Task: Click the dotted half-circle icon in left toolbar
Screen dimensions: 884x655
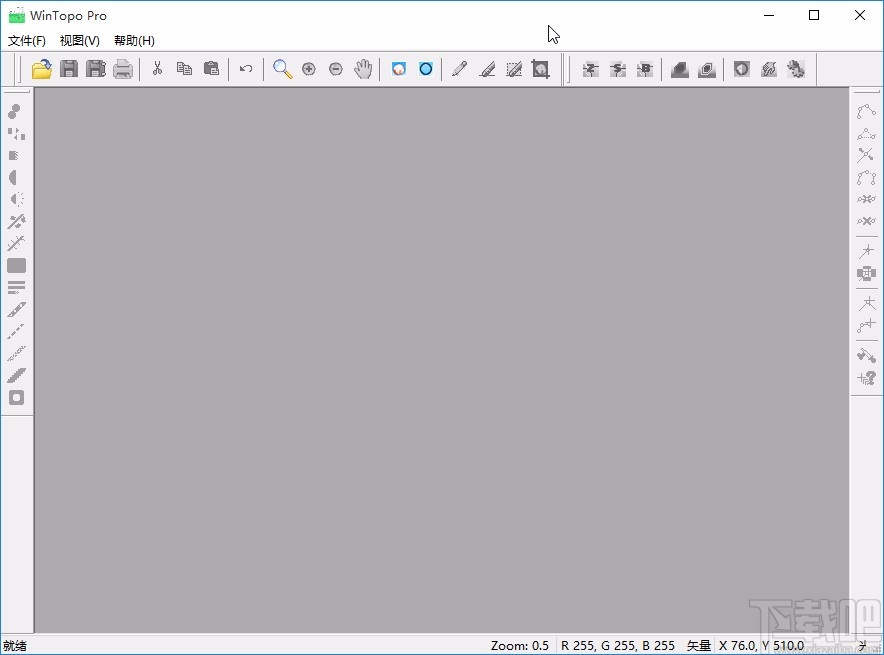Action: (16, 199)
